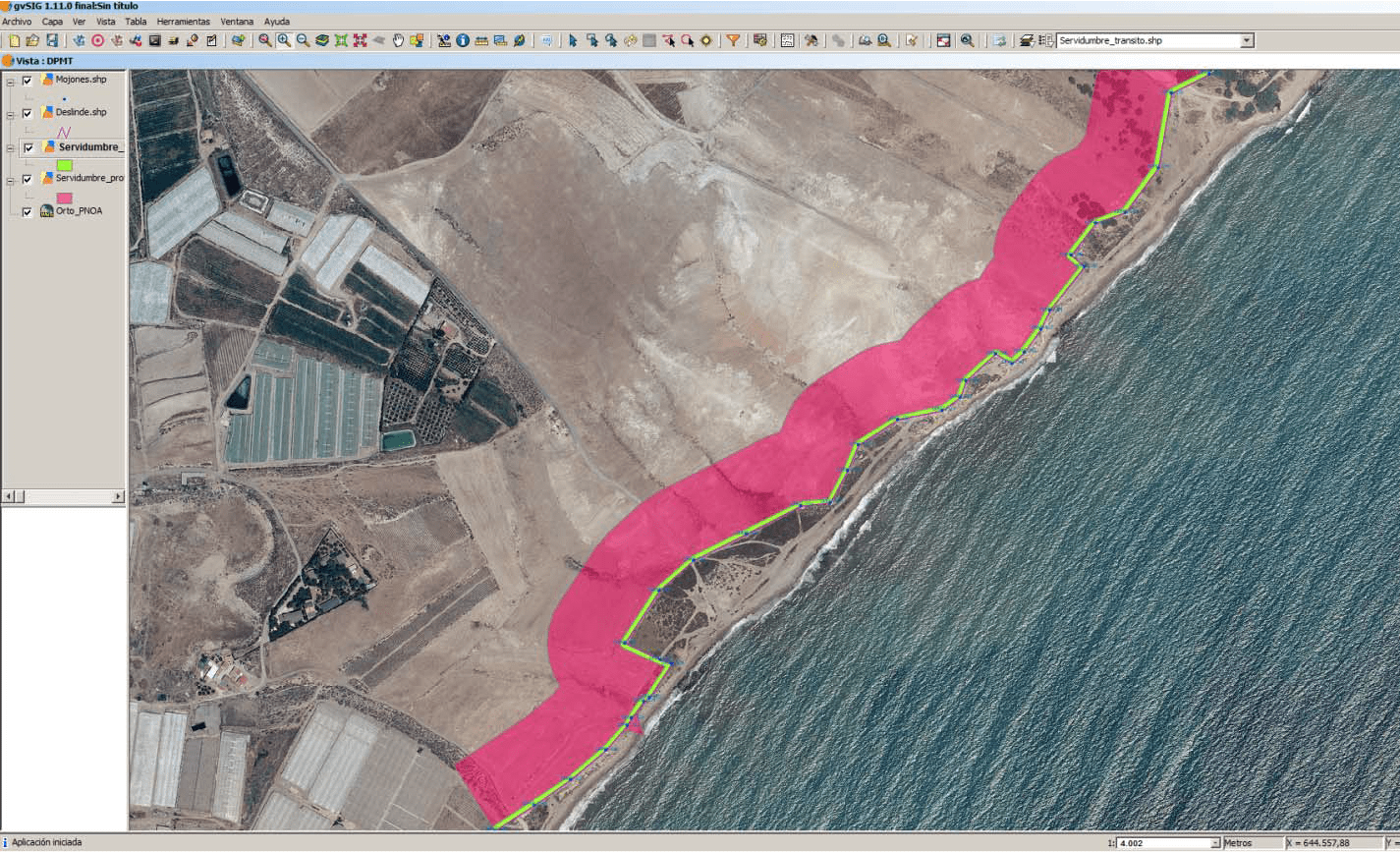Select the arrow selection pointer tool

click(573, 40)
